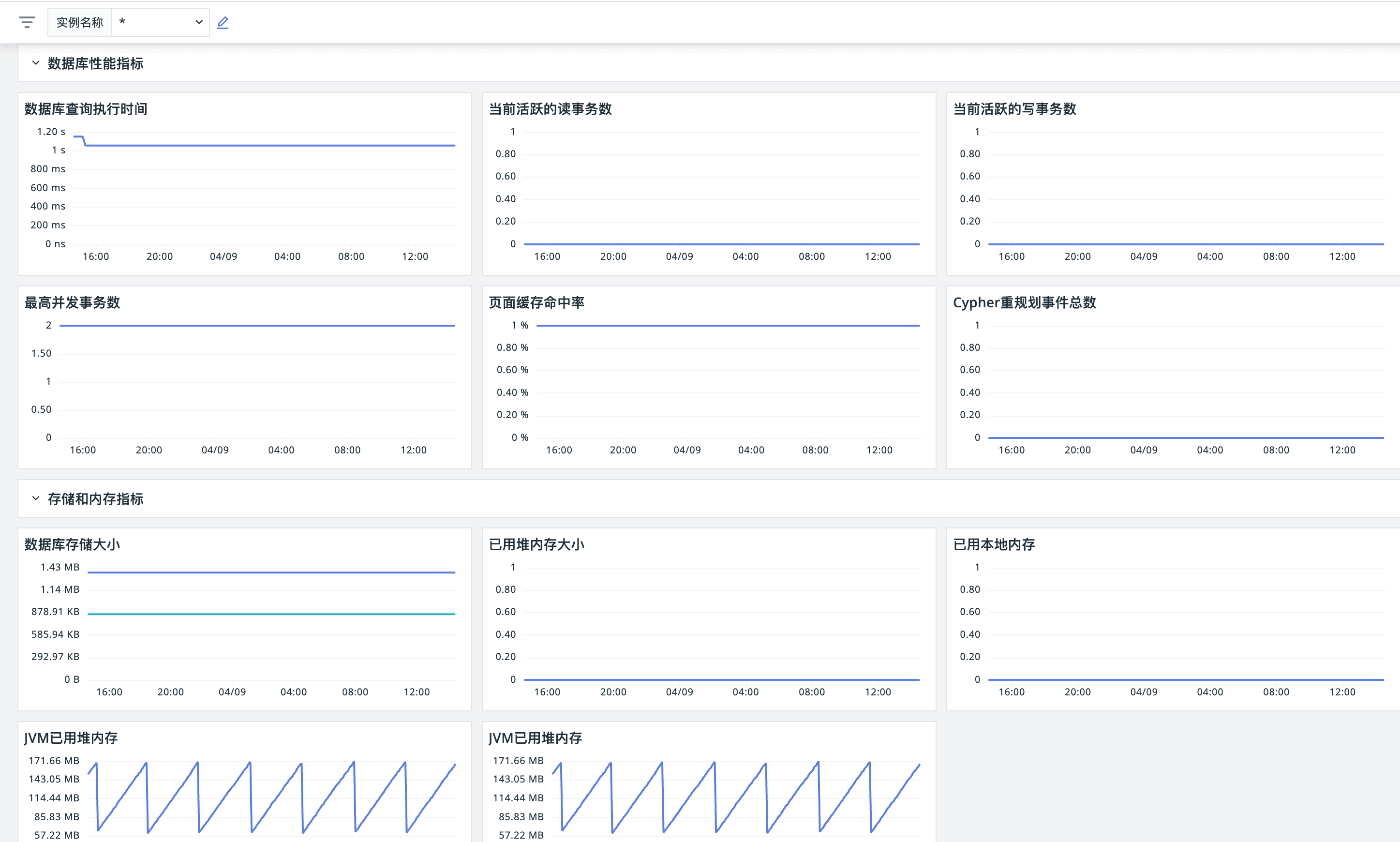Click the right JVM已用堆内存 panel title
This screenshot has height=842, width=1400.
[x=535, y=737]
